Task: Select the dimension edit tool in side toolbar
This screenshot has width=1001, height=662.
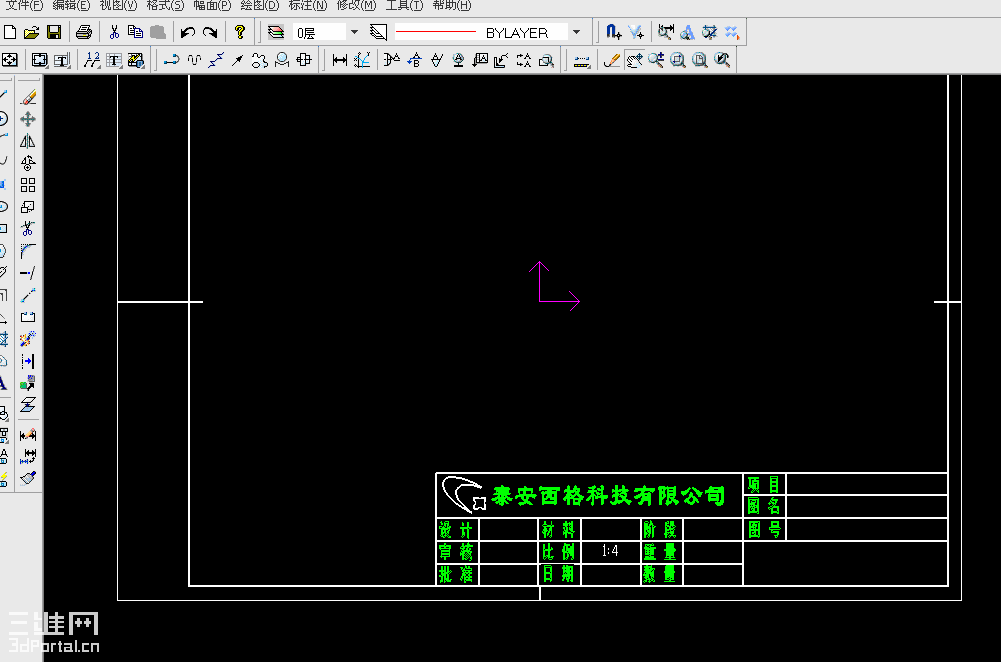Action: (x=28, y=435)
